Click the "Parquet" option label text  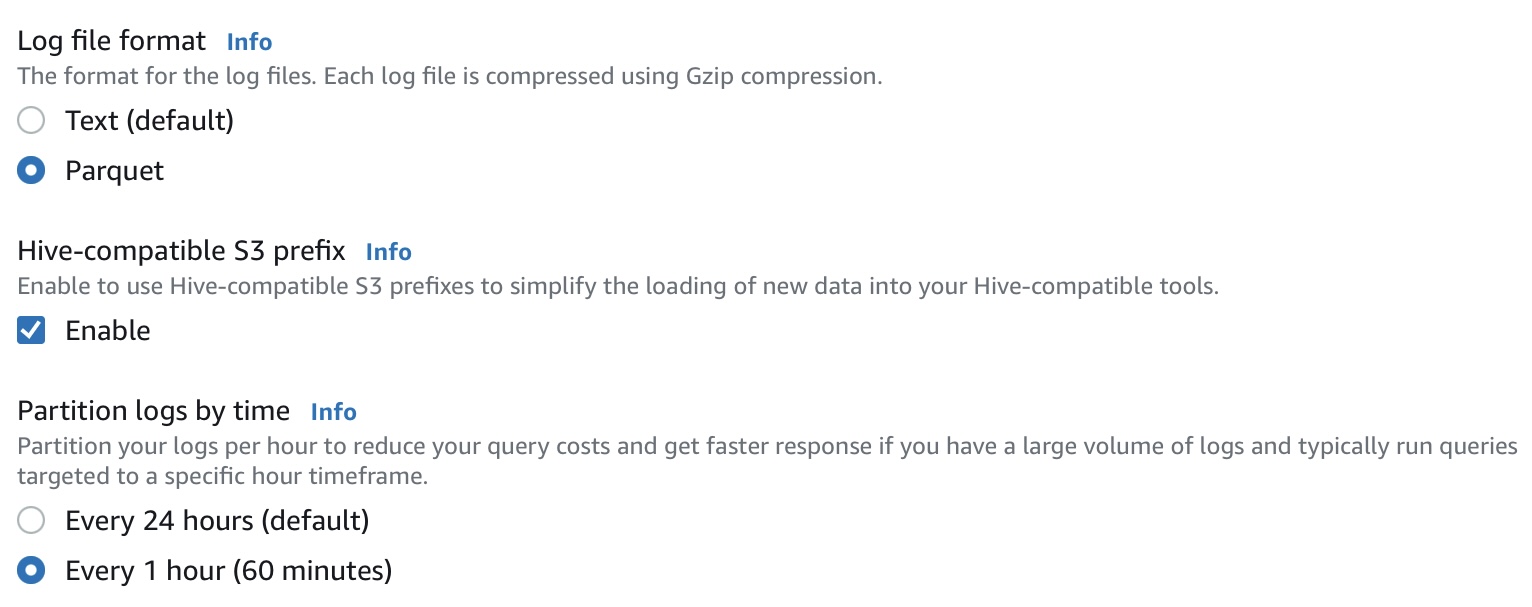[x=114, y=171]
